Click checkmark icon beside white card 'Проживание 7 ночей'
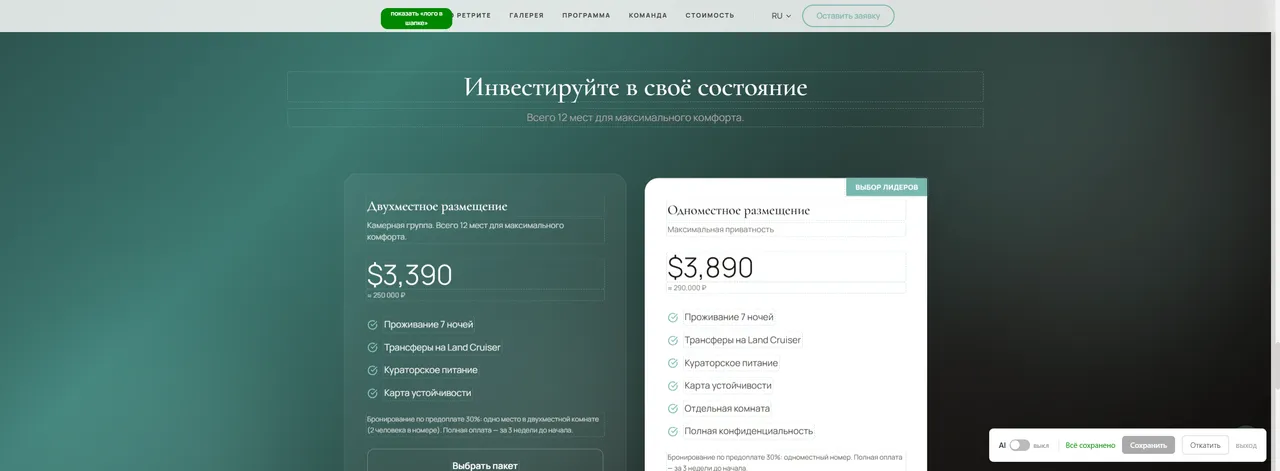1280x471 pixels. (x=673, y=318)
